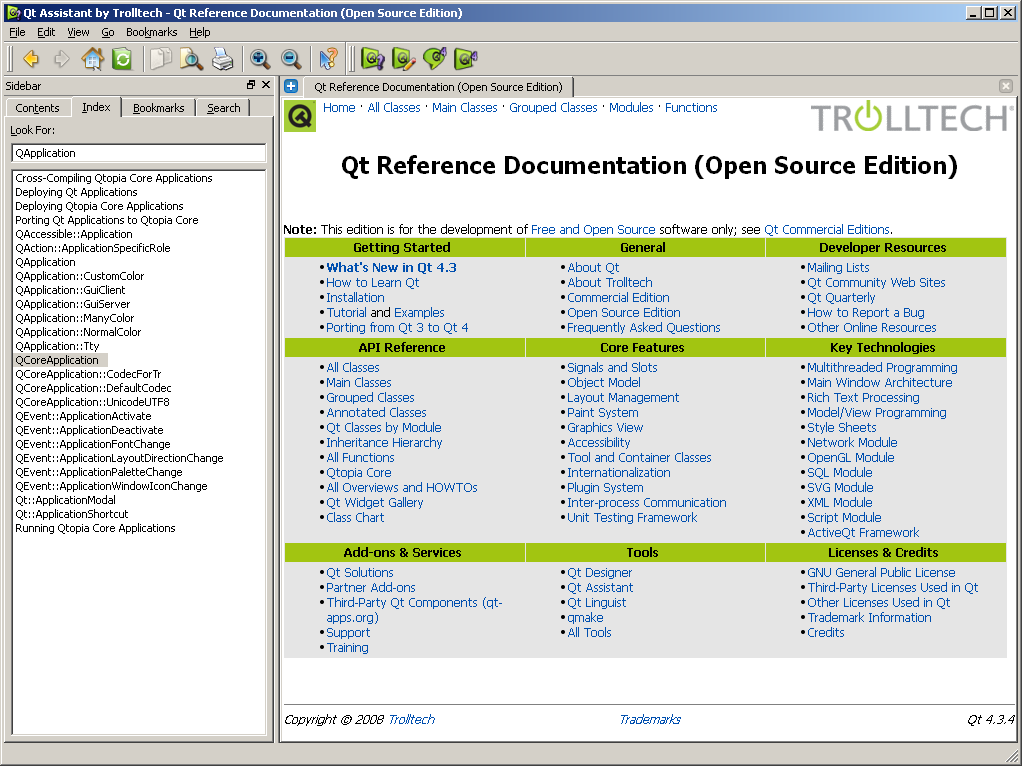The height and width of the screenshot is (766, 1022).
Task: Select Deploying Qt Applications index entry
Action: click(x=76, y=192)
